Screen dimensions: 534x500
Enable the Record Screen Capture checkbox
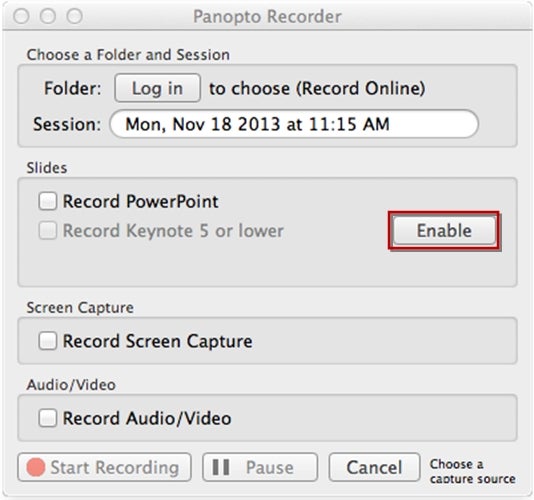[47, 341]
